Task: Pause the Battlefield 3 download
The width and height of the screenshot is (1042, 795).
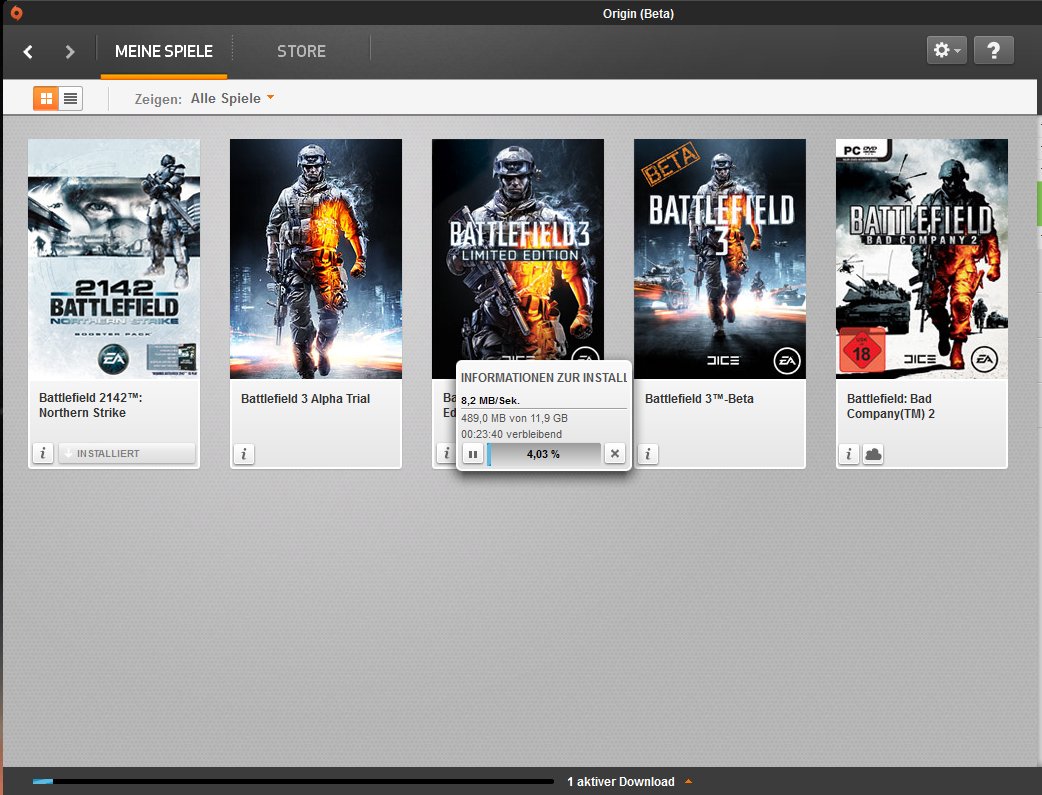Action: [472, 454]
